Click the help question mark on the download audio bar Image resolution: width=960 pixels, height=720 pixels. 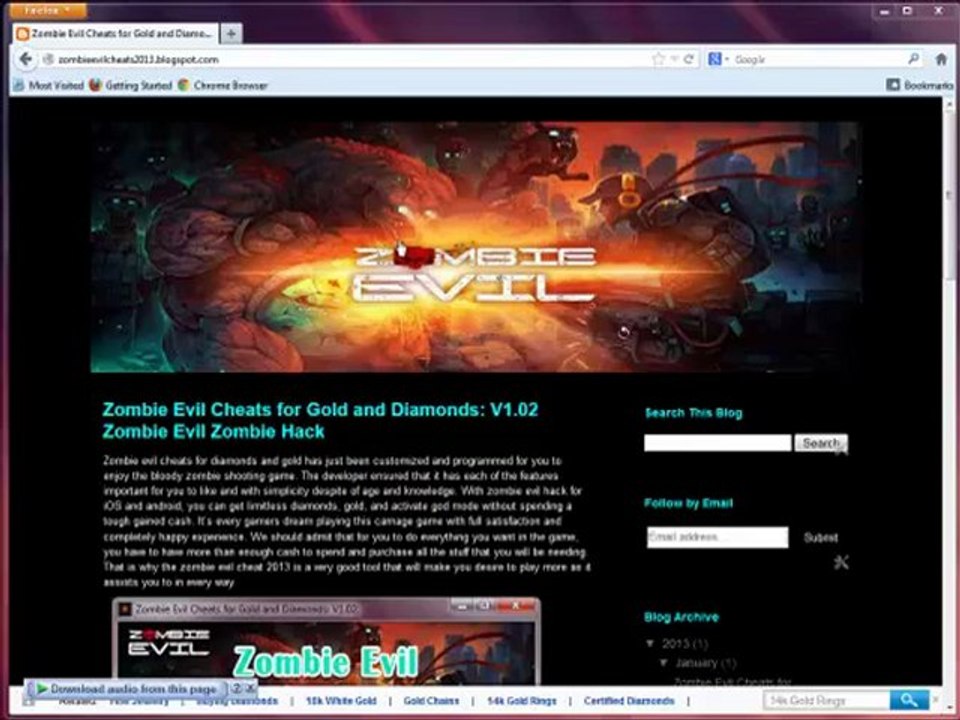237,688
